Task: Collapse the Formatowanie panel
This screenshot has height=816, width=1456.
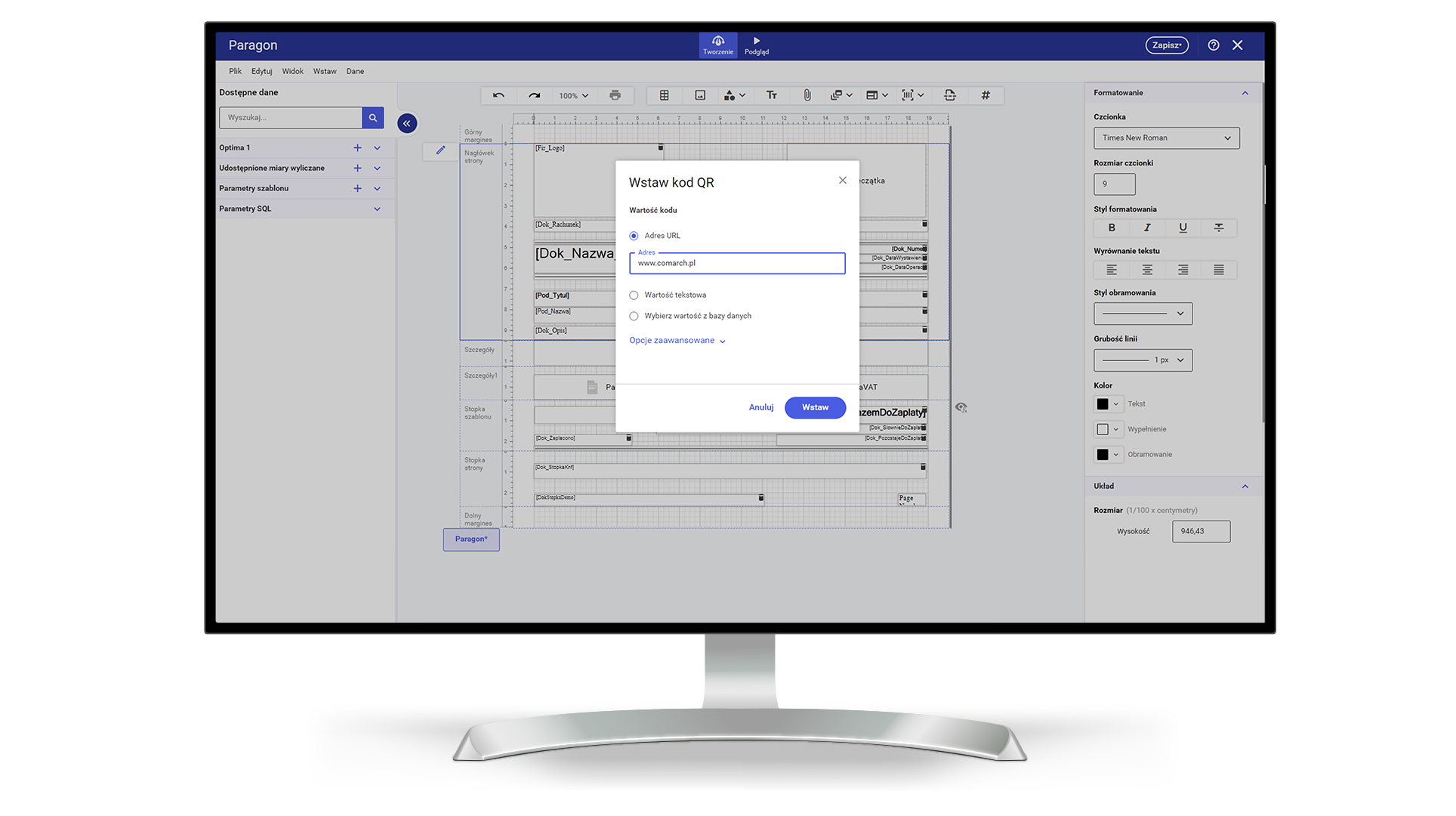Action: point(1245,93)
